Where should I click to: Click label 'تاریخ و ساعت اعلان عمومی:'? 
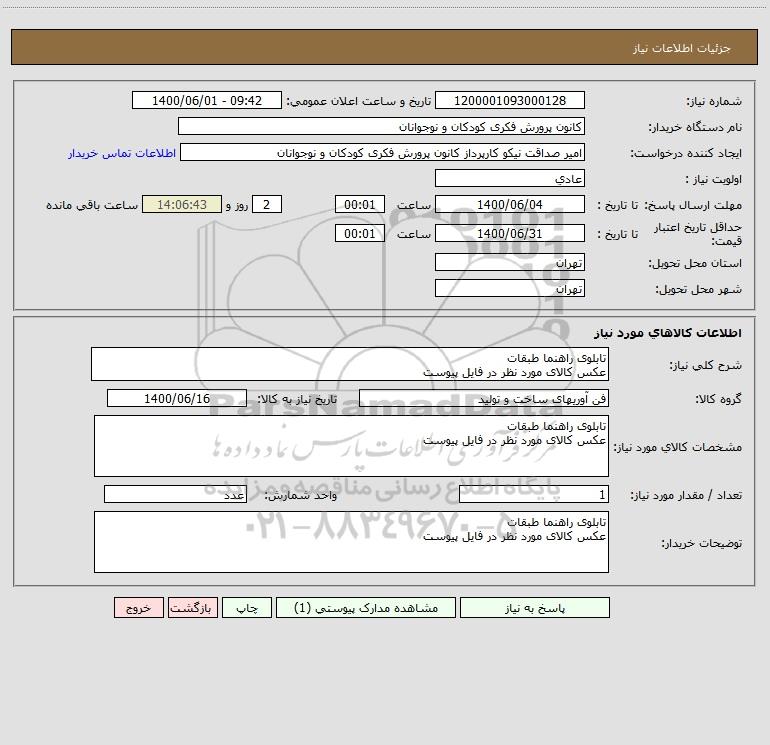click(x=359, y=101)
